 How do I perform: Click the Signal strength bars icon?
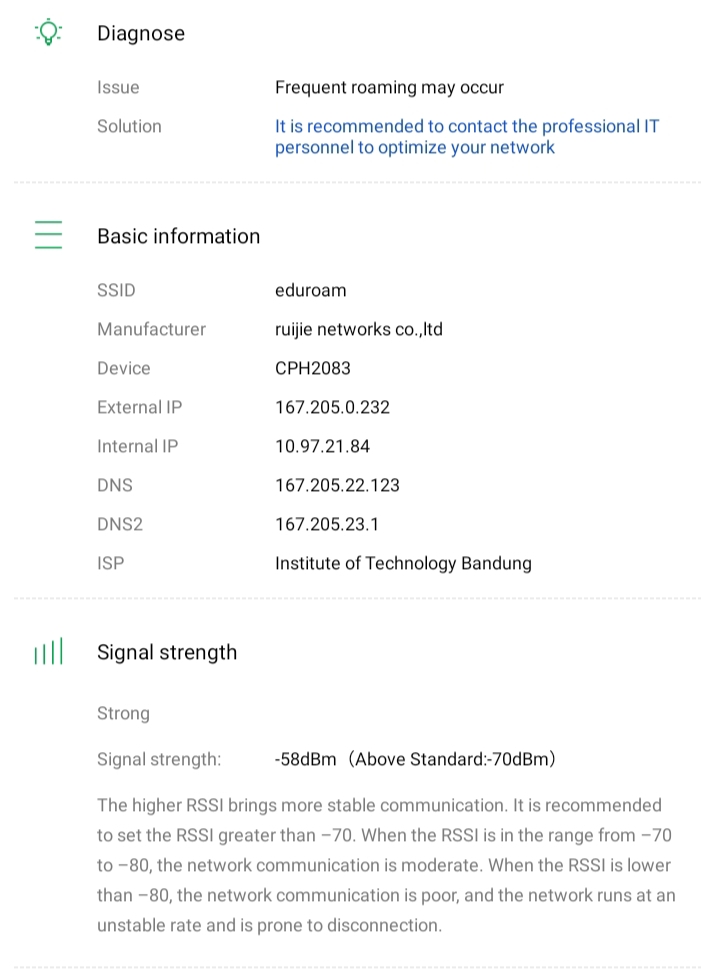point(48,653)
